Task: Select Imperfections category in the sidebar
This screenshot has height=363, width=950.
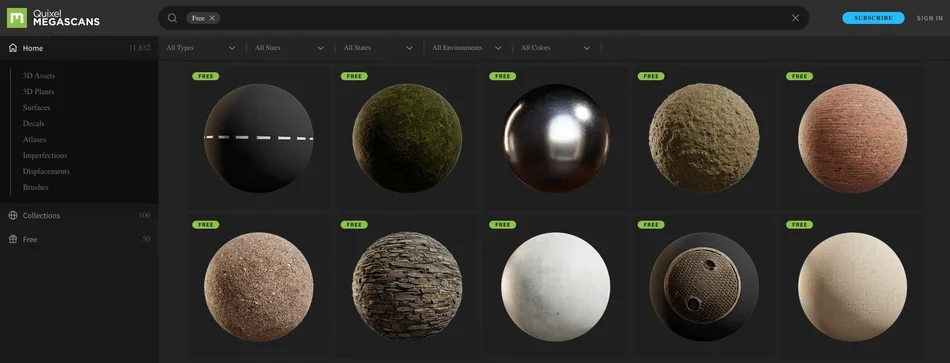Action: [45, 155]
